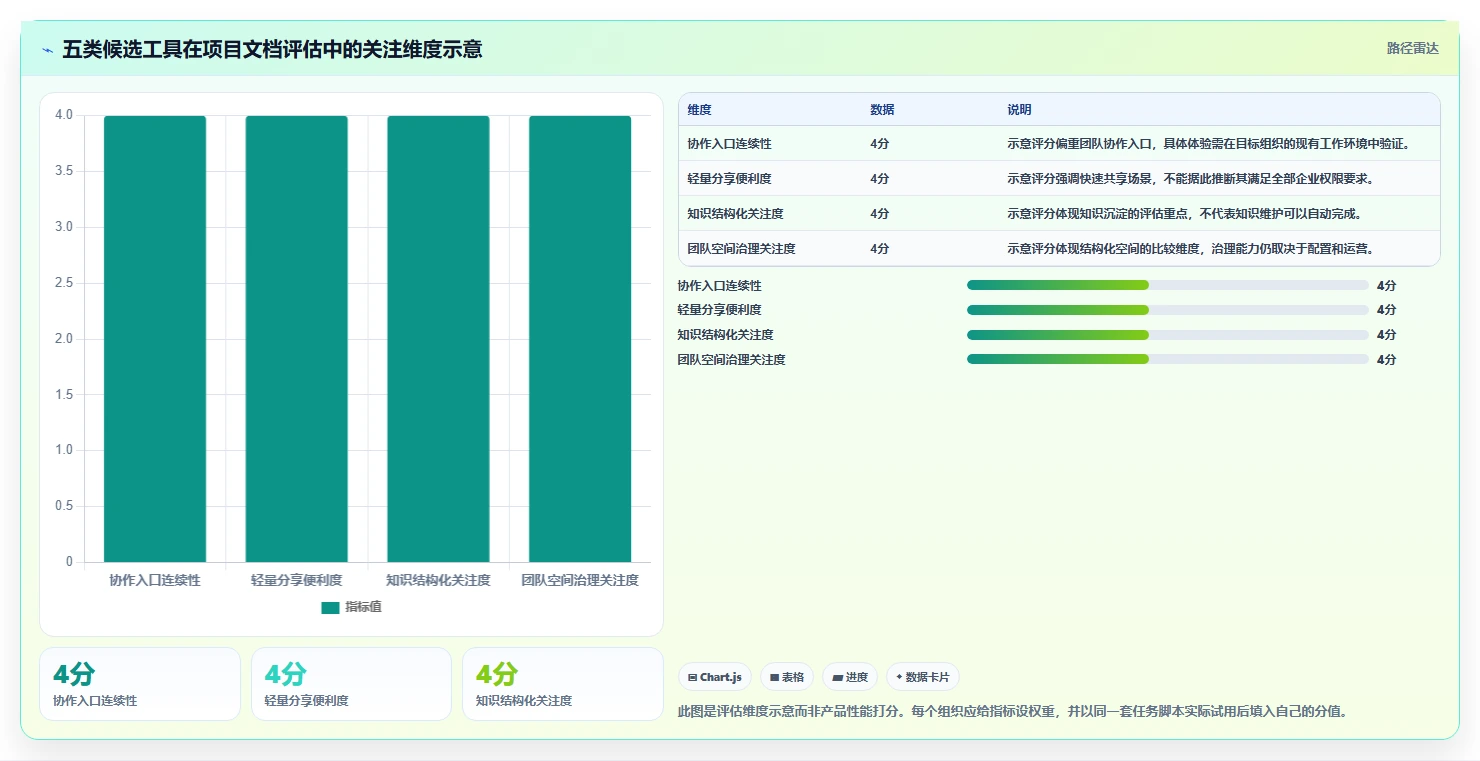The width and height of the screenshot is (1480, 761).
Task: Click the description starting 示意评分体现知识沉淀
Action: coord(1184,214)
